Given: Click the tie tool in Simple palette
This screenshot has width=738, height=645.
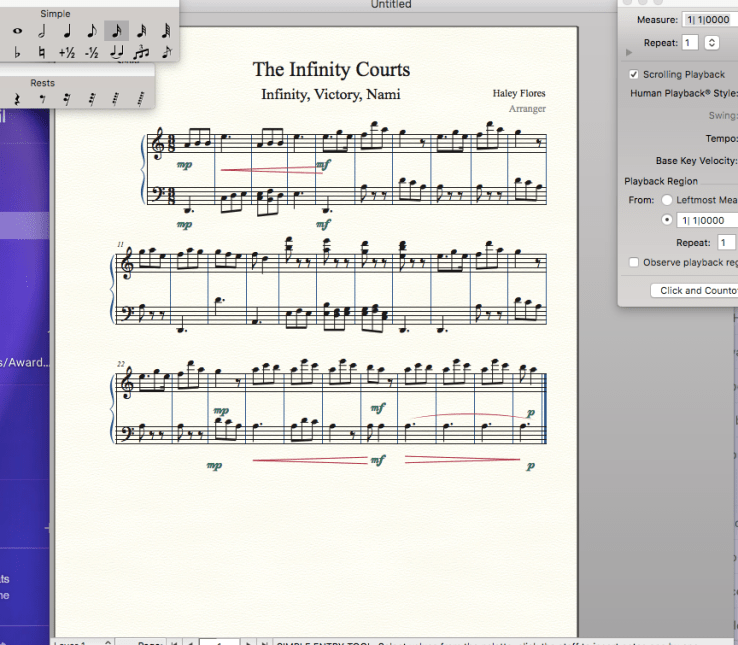Looking at the screenshot, I should click(x=116, y=52).
